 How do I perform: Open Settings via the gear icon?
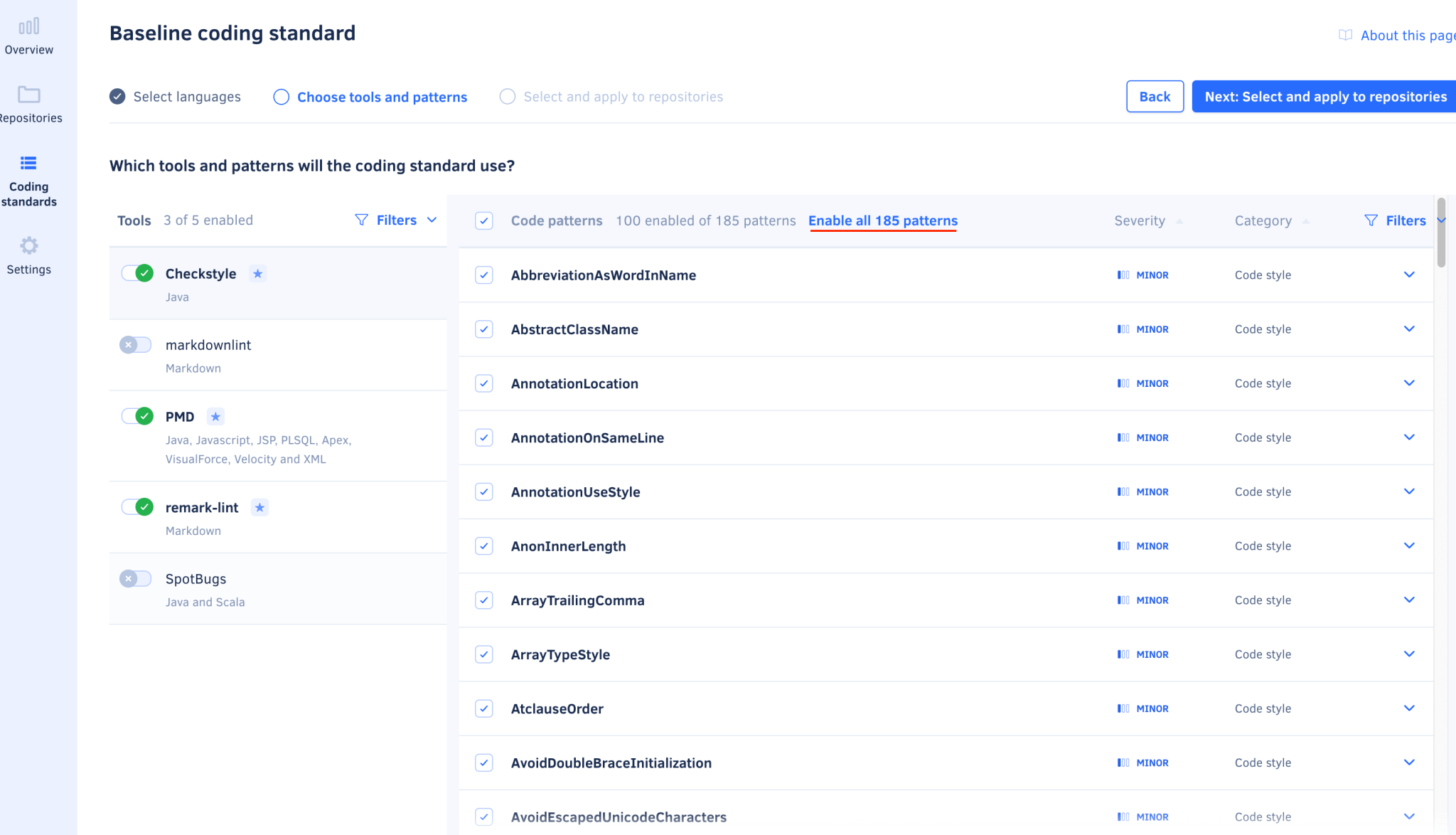click(x=28, y=245)
